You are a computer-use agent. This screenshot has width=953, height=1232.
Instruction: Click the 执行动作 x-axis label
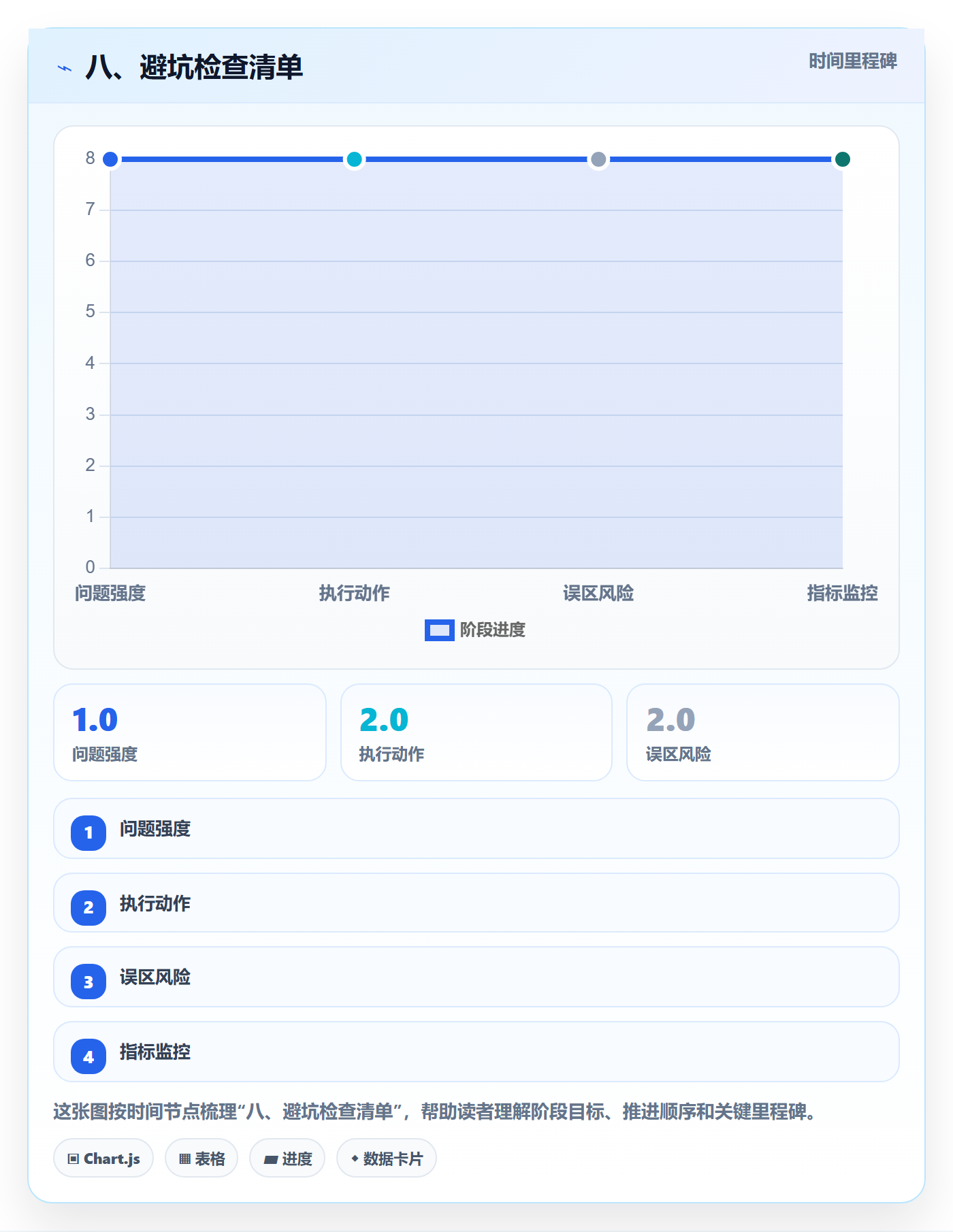pyautogui.click(x=354, y=594)
